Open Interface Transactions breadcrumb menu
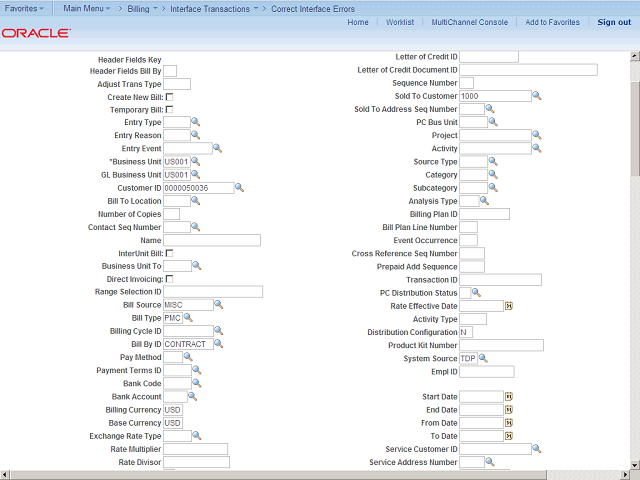640x480 pixels. click(x=214, y=9)
